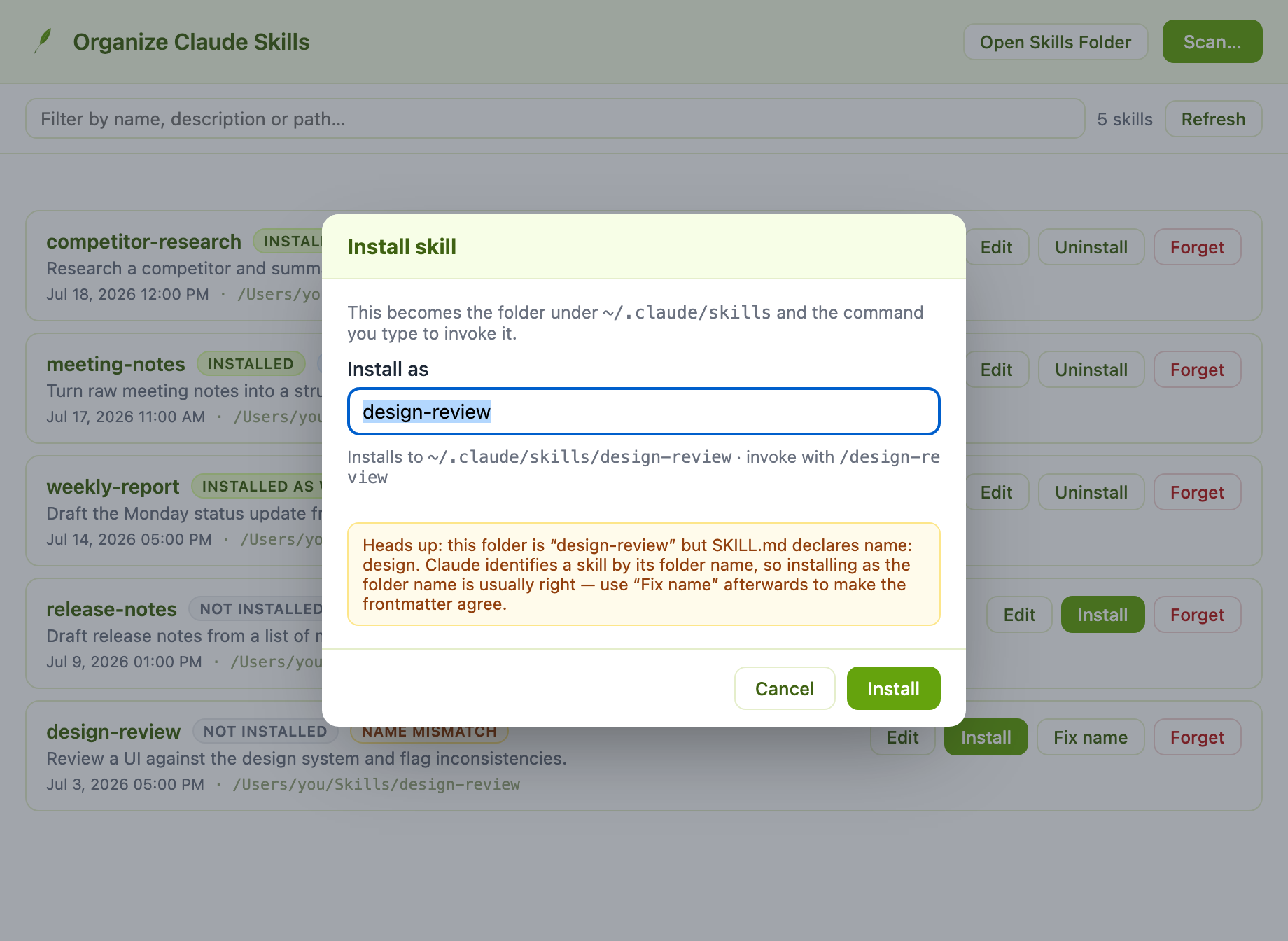Edit the release-notes skill
The image size is (1288, 941).
pos(1019,615)
